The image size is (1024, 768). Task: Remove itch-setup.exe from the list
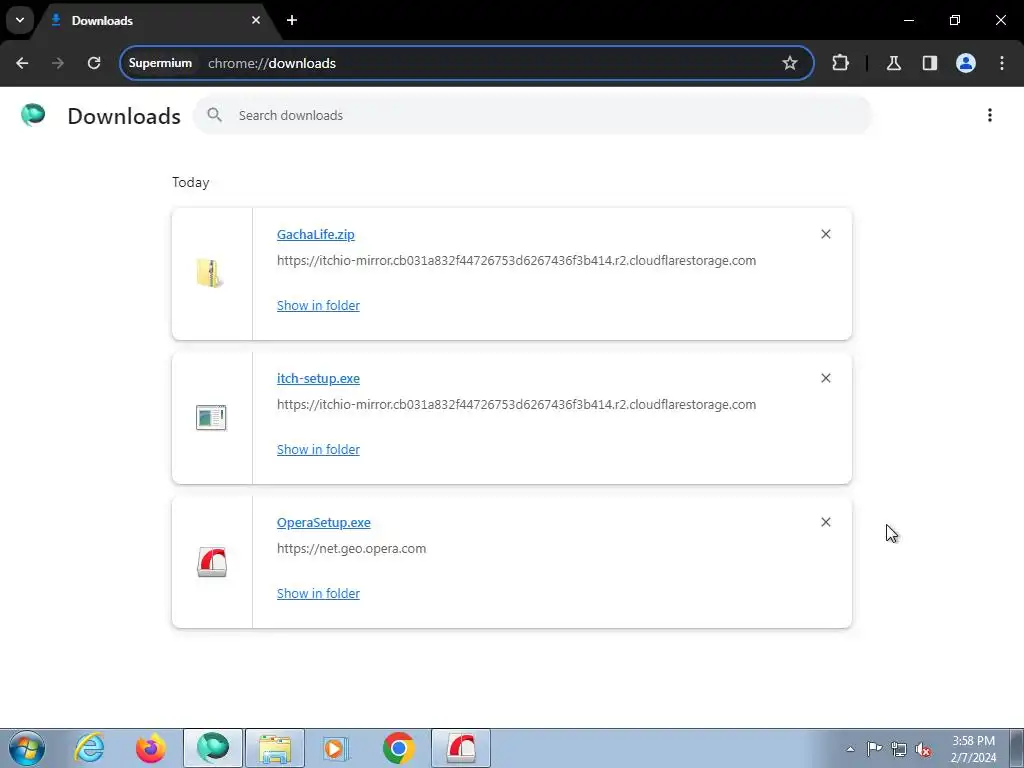[x=825, y=378]
